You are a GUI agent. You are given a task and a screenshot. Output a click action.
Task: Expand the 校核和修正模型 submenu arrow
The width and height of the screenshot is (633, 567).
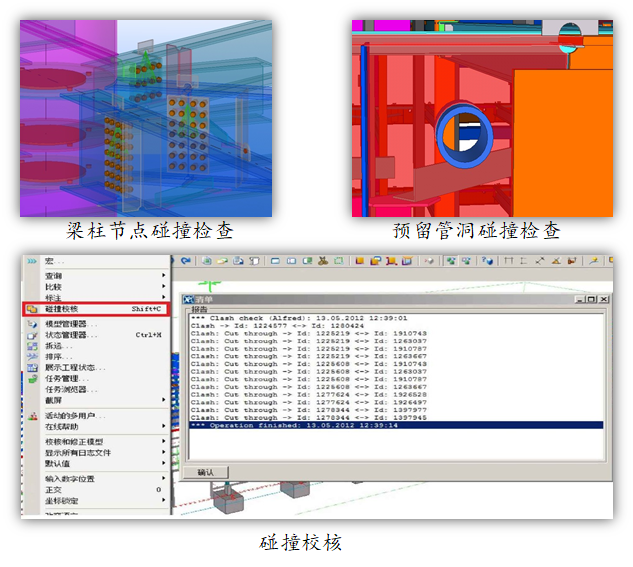coord(163,441)
